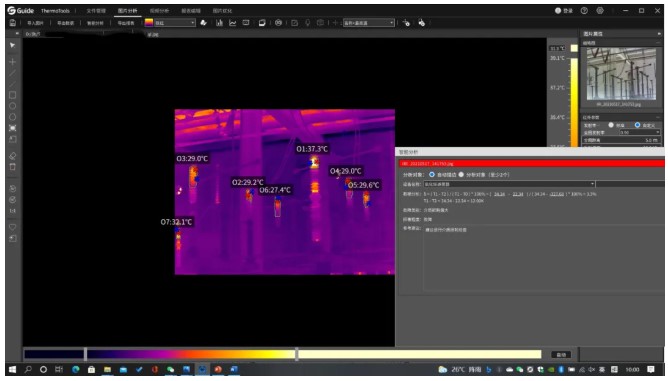Click the export report toolbar button
Screen dimensions: 668x381
126,23
